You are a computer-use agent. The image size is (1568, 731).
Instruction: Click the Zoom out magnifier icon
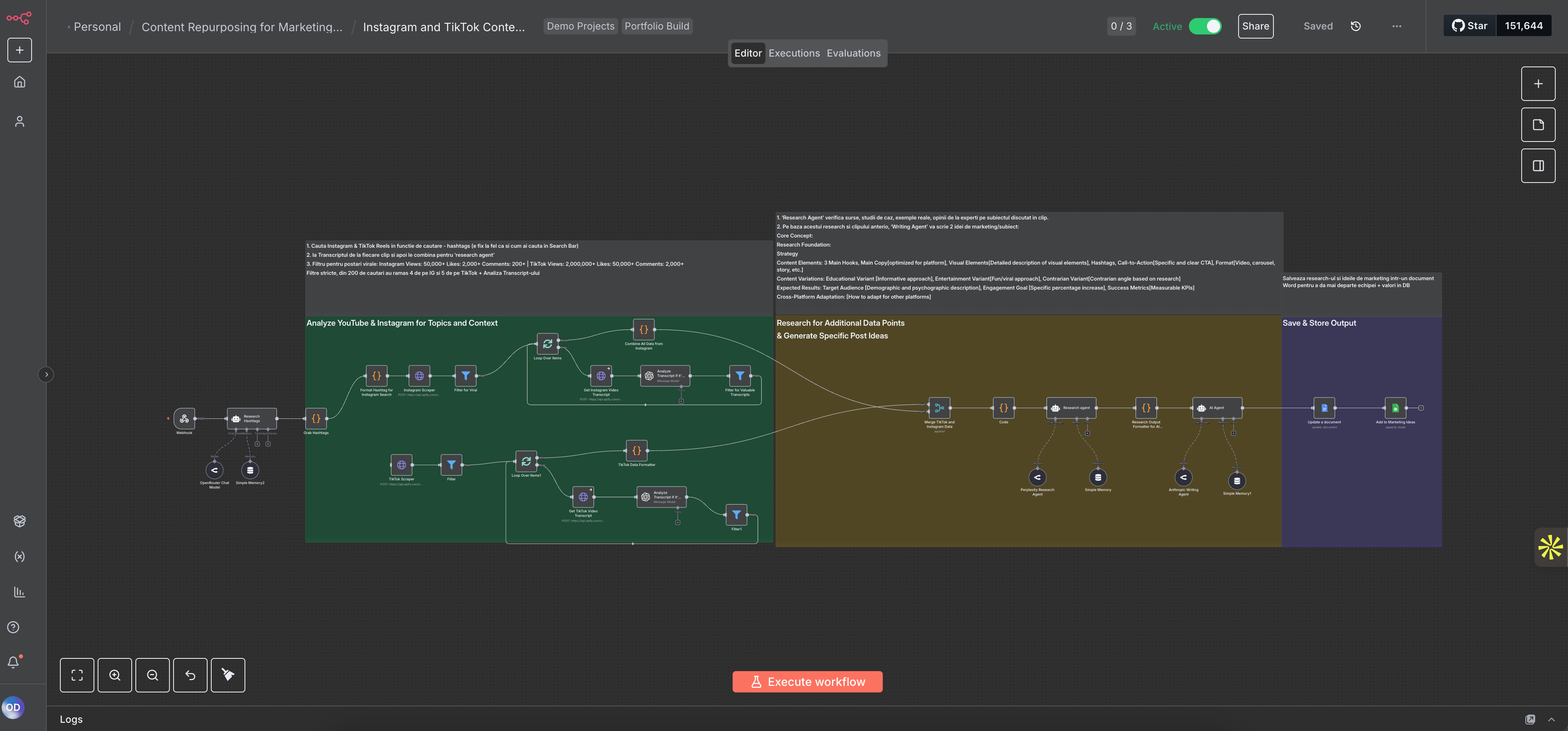click(x=152, y=675)
